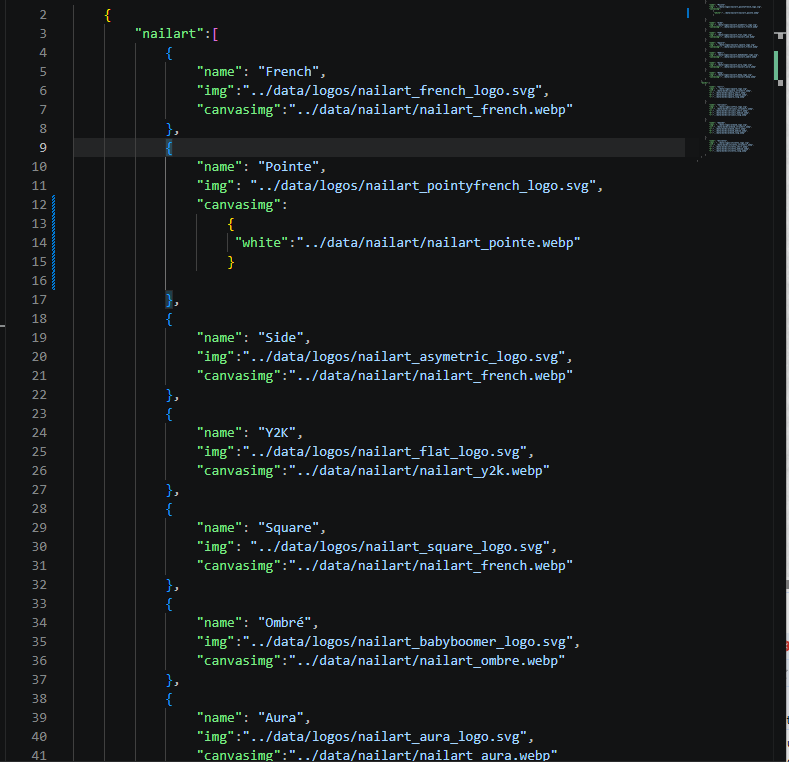Click the opening brace on line 18
The image size is (789, 762).
pyautogui.click(x=169, y=319)
